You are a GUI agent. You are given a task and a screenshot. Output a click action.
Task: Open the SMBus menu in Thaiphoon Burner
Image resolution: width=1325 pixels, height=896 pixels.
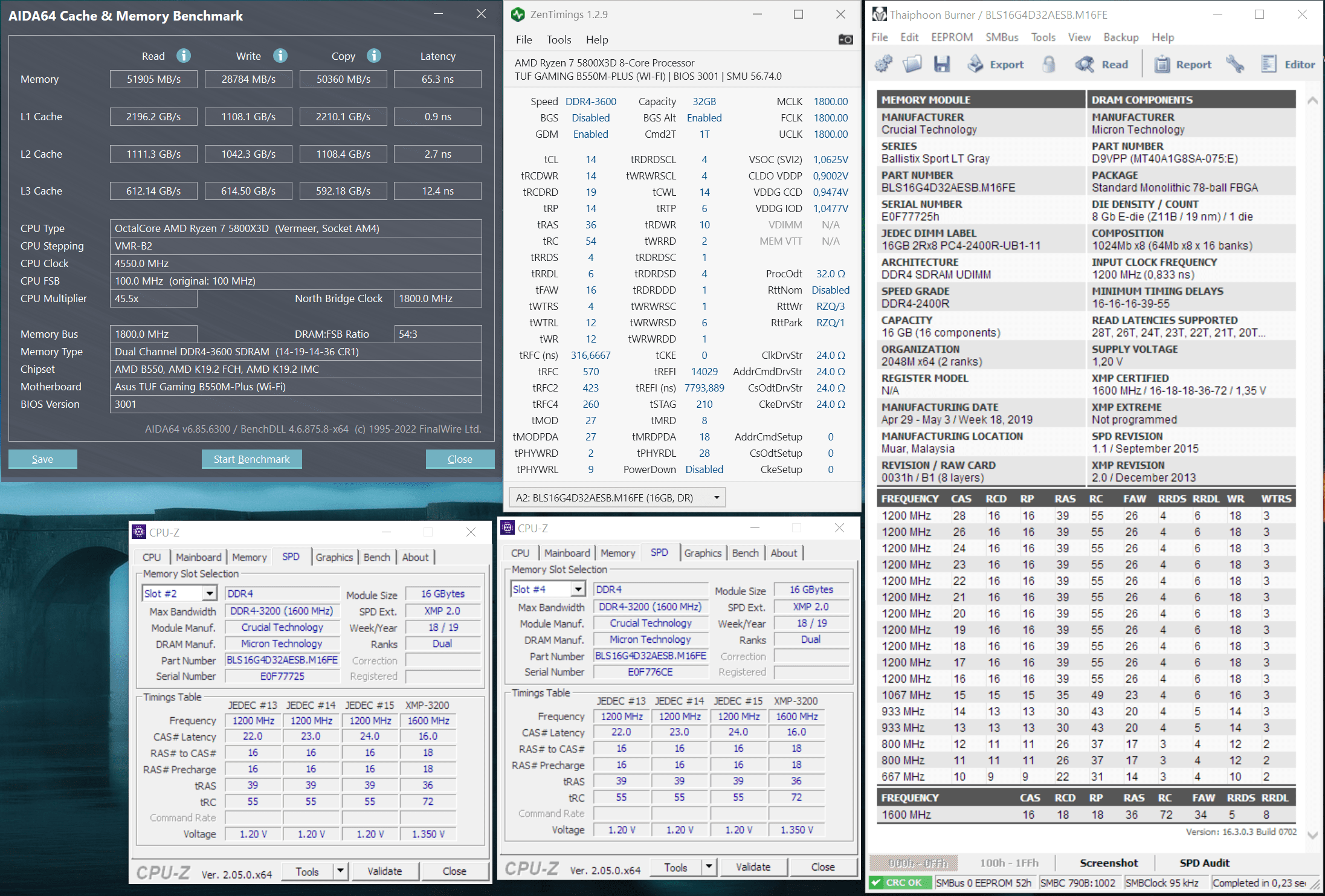pyautogui.click(x=1002, y=37)
